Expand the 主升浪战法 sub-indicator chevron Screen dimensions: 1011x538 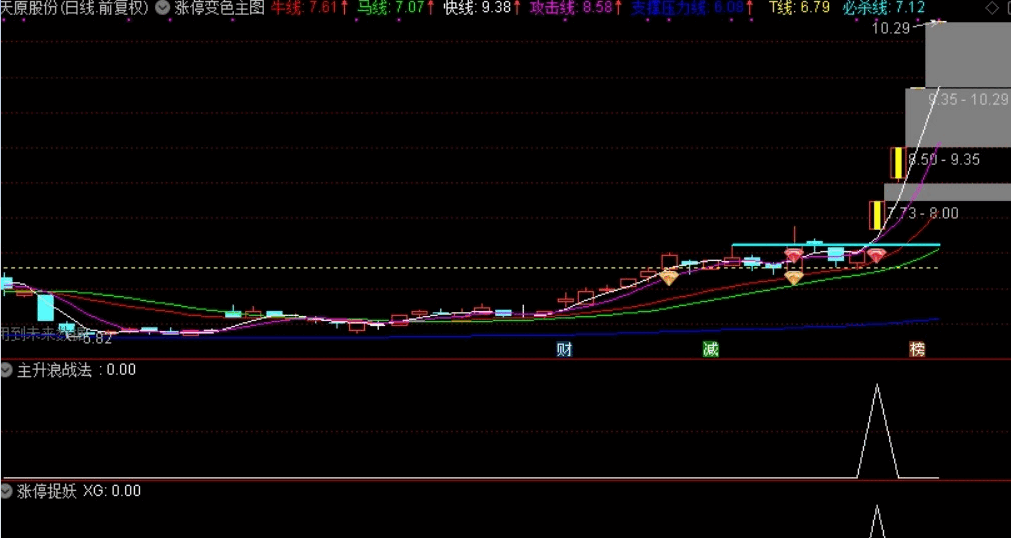pyautogui.click(x=7, y=370)
